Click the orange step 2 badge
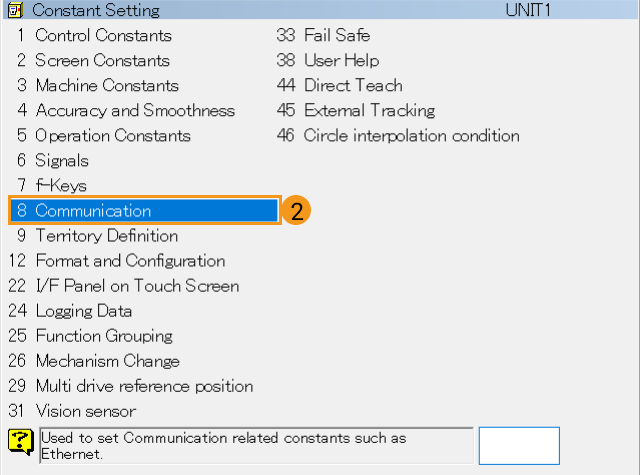 click(x=296, y=211)
